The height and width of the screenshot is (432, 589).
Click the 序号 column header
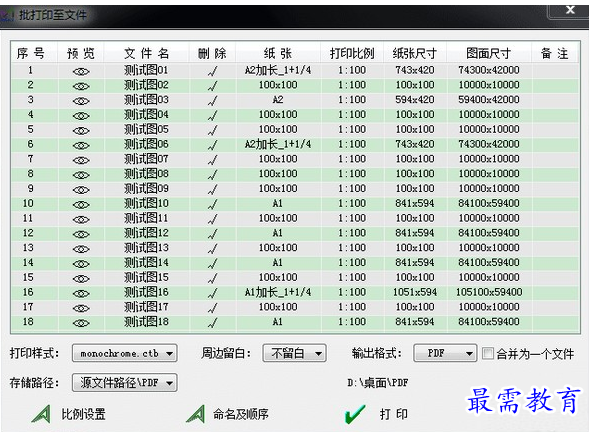pyautogui.click(x=30, y=53)
